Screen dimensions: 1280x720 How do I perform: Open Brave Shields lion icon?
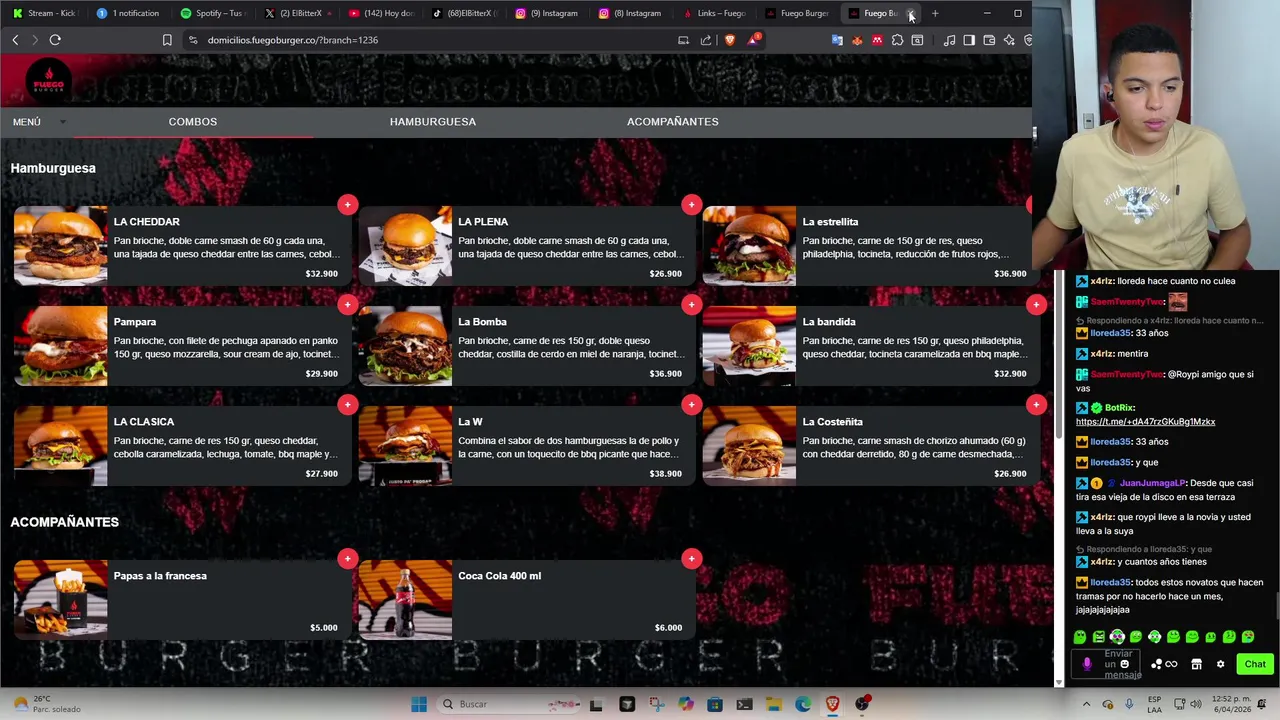[x=730, y=40]
